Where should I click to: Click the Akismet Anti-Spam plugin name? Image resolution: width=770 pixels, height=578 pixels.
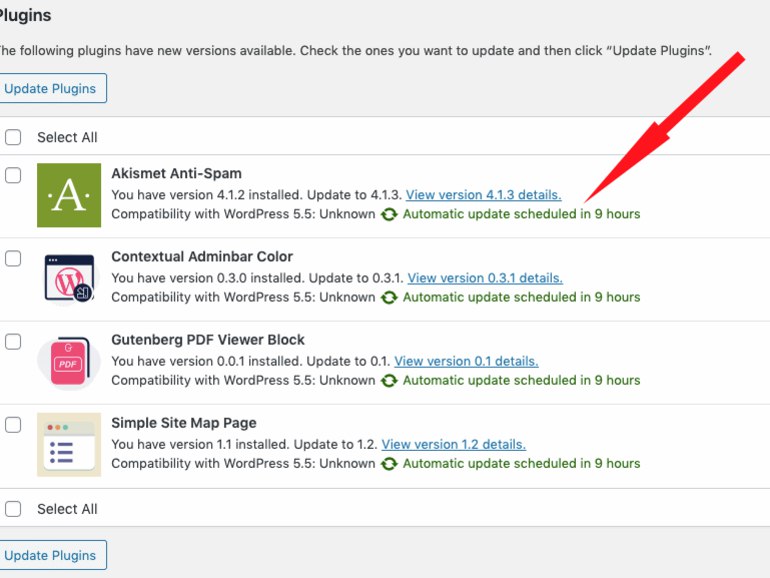tap(176, 173)
